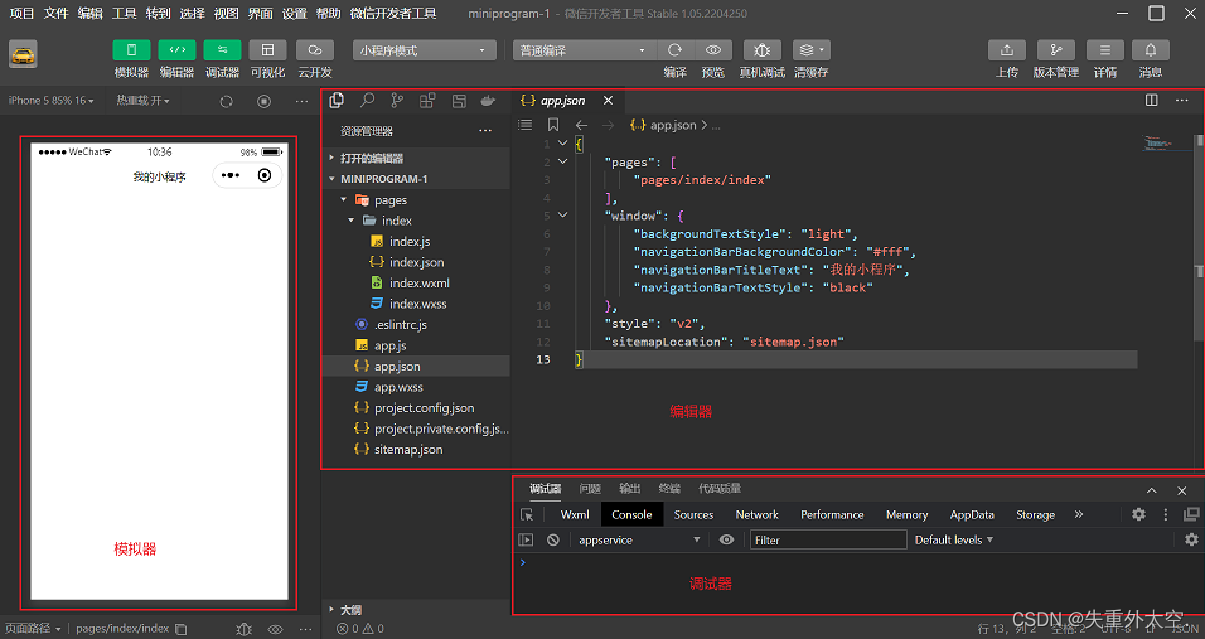This screenshot has width=1205, height=639.
Task: Open the 工具 menu
Action: pos(124,13)
